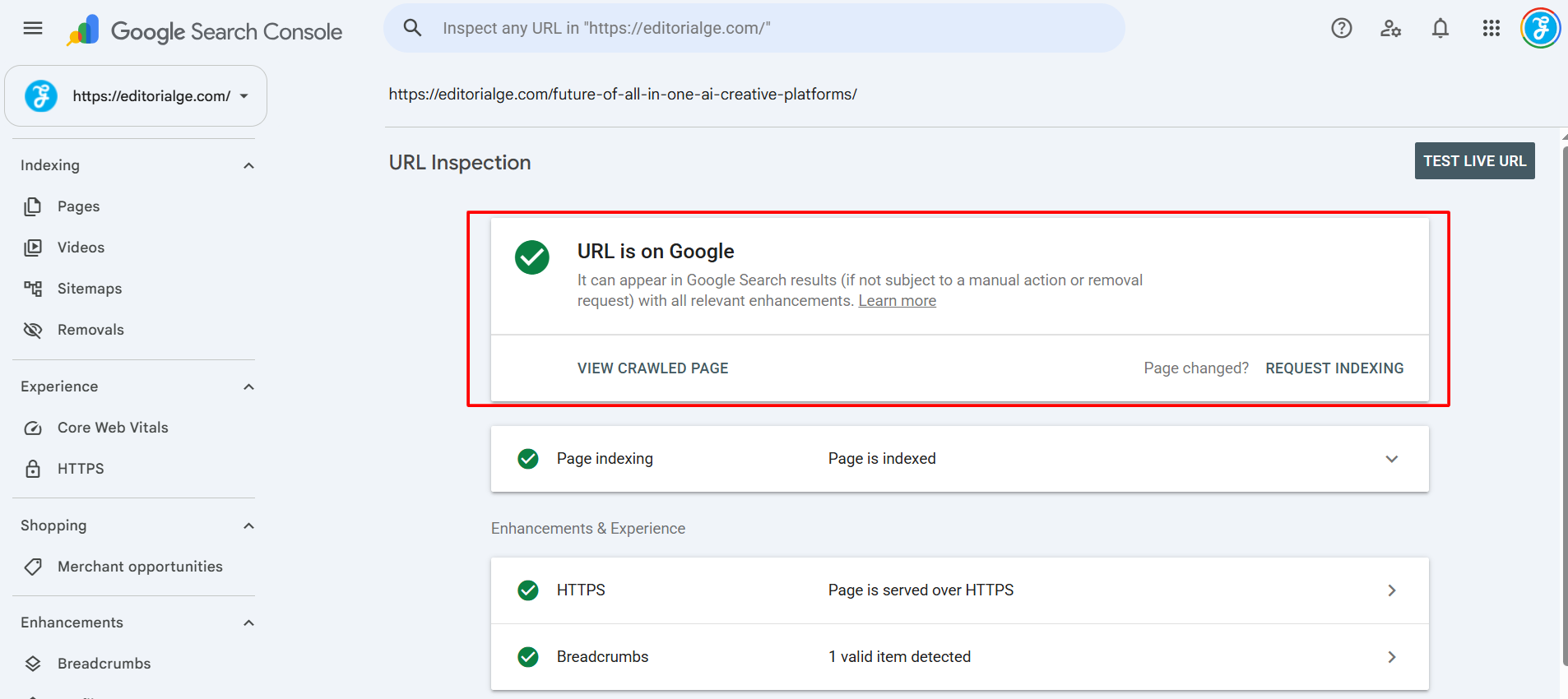Open Removals page
1568x699 pixels.
click(90, 330)
